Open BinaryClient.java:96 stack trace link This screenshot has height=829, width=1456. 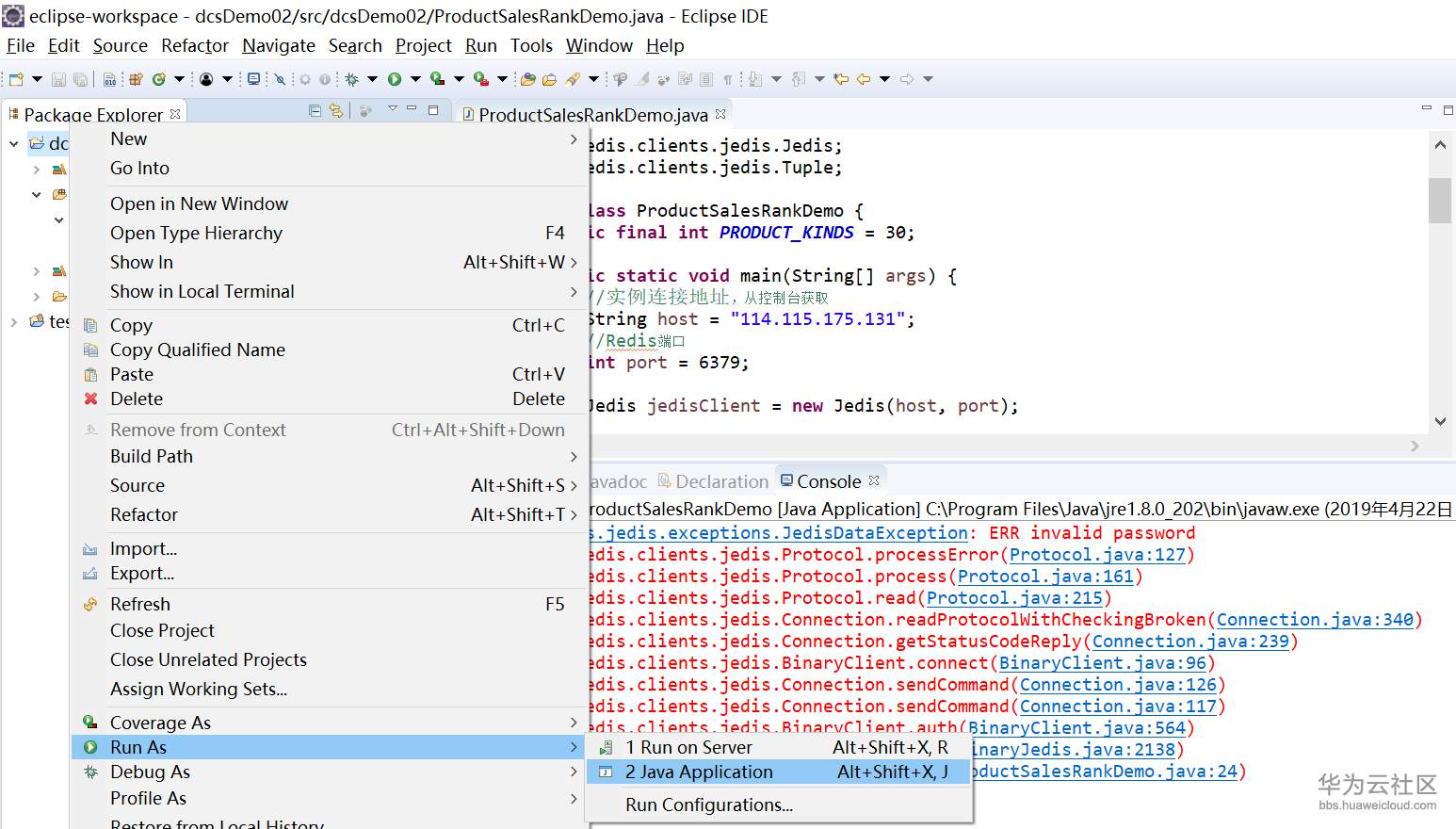coord(1103,663)
